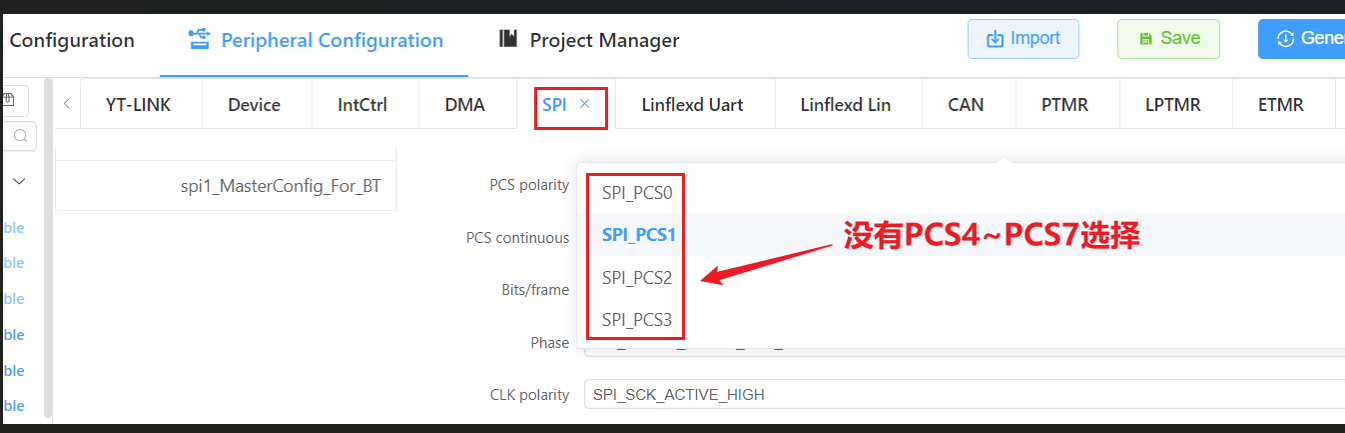Image resolution: width=1345 pixels, height=433 pixels.
Task: Open the LPTMR tab
Action: (x=1173, y=105)
